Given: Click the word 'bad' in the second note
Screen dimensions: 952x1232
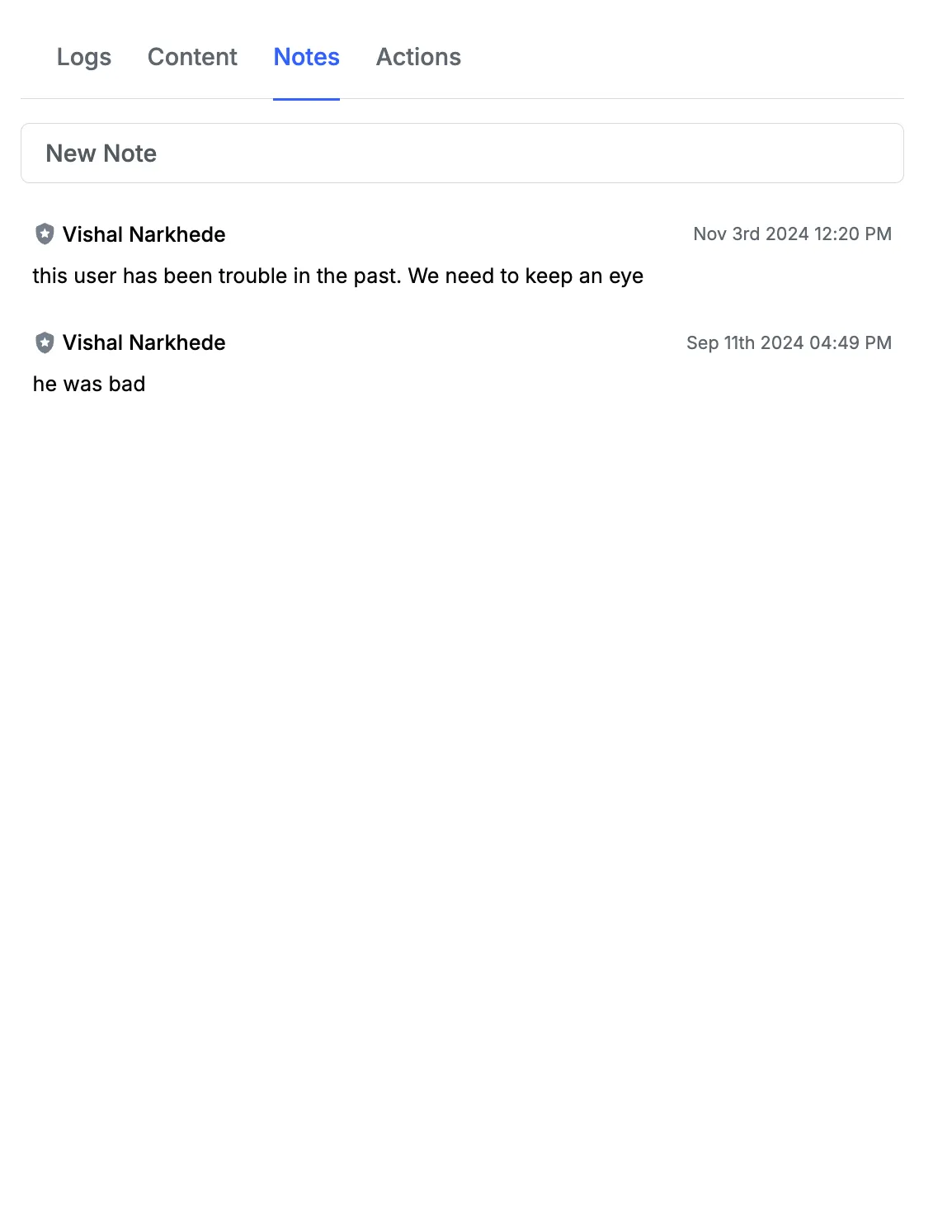Looking at the screenshot, I should click(127, 384).
